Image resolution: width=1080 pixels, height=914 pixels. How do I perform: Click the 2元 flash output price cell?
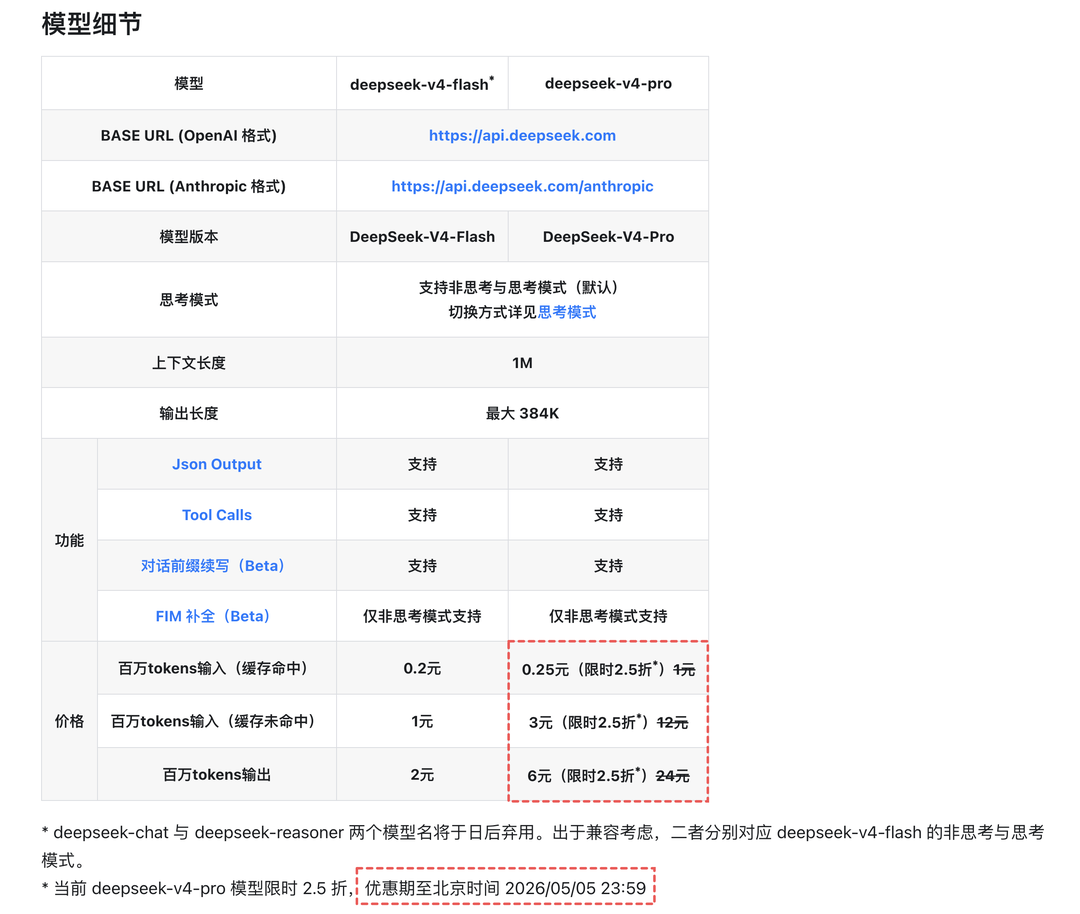(x=422, y=775)
